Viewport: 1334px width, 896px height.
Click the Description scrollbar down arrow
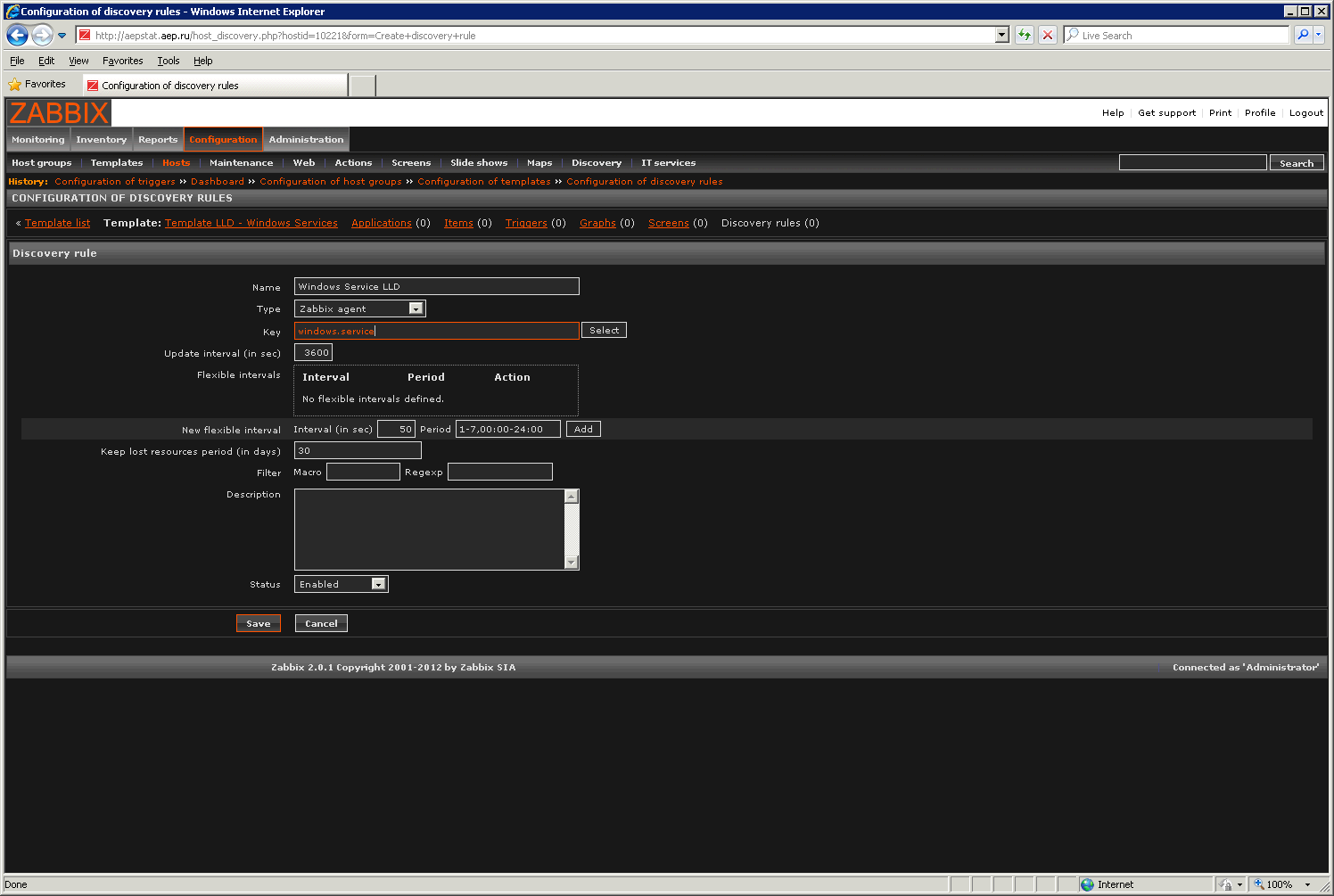tap(572, 563)
